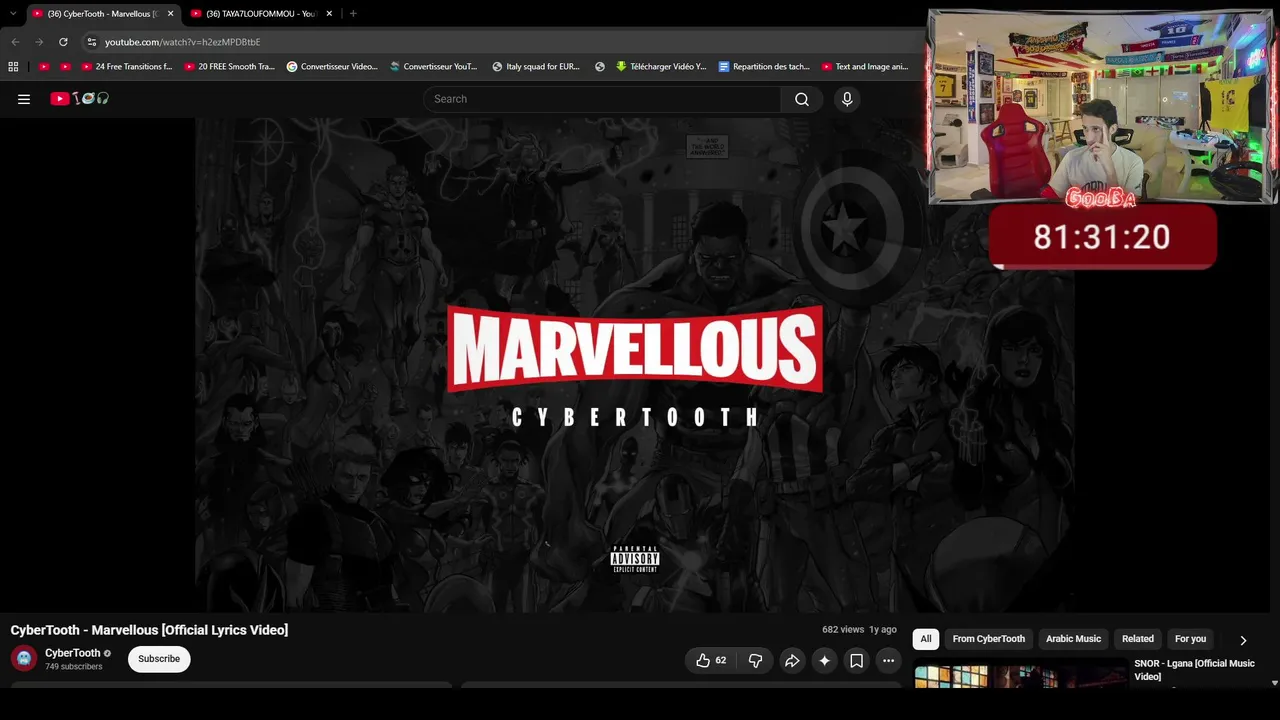Click the video title CyberTooth - Marvellous

(x=149, y=630)
